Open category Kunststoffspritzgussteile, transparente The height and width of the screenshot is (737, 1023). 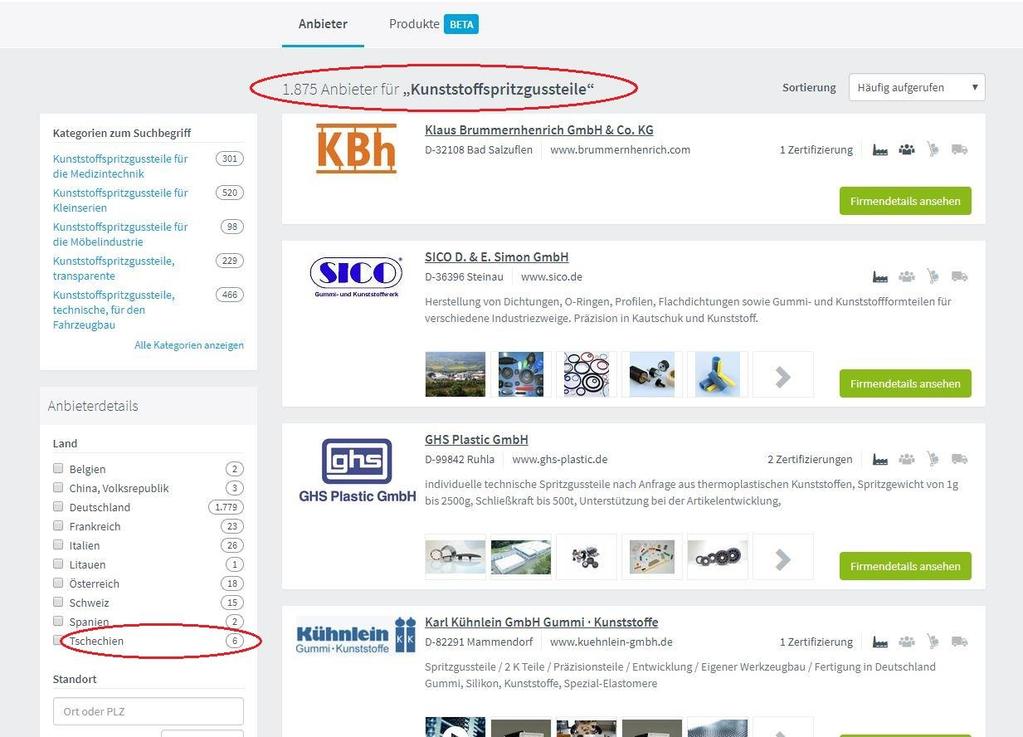(114, 268)
